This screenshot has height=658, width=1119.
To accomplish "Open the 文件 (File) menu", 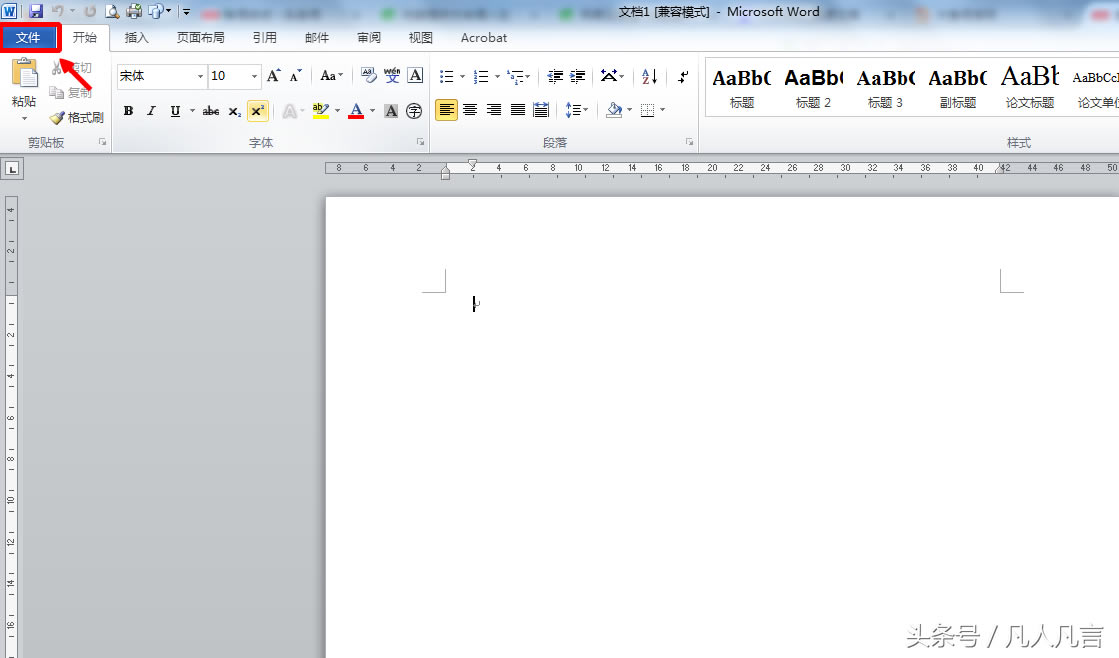I will pos(30,37).
